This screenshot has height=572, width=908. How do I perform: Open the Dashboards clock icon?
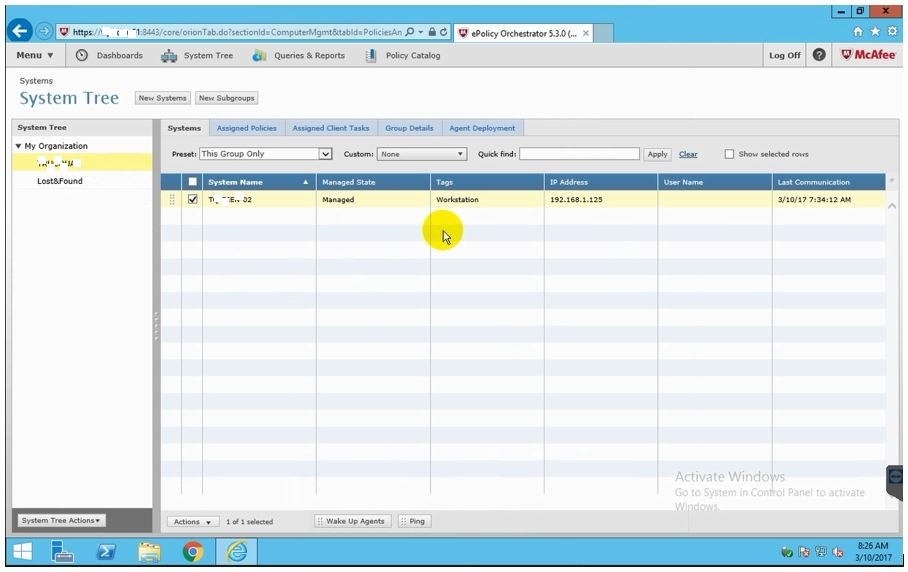click(x=82, y=56)
